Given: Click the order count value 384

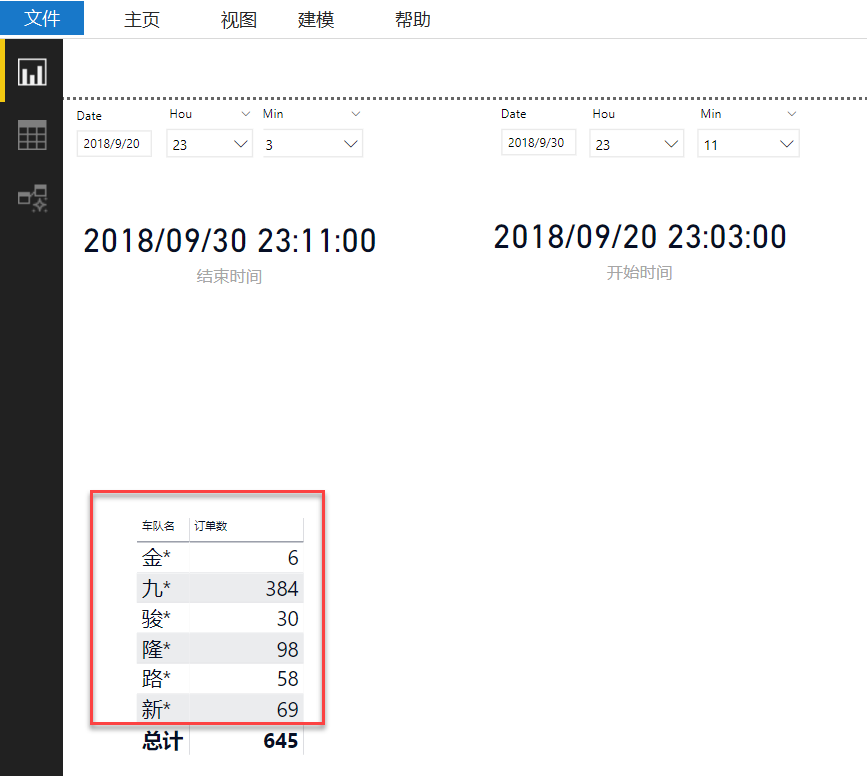Looking at the screenshot, I should pos(282,588).
